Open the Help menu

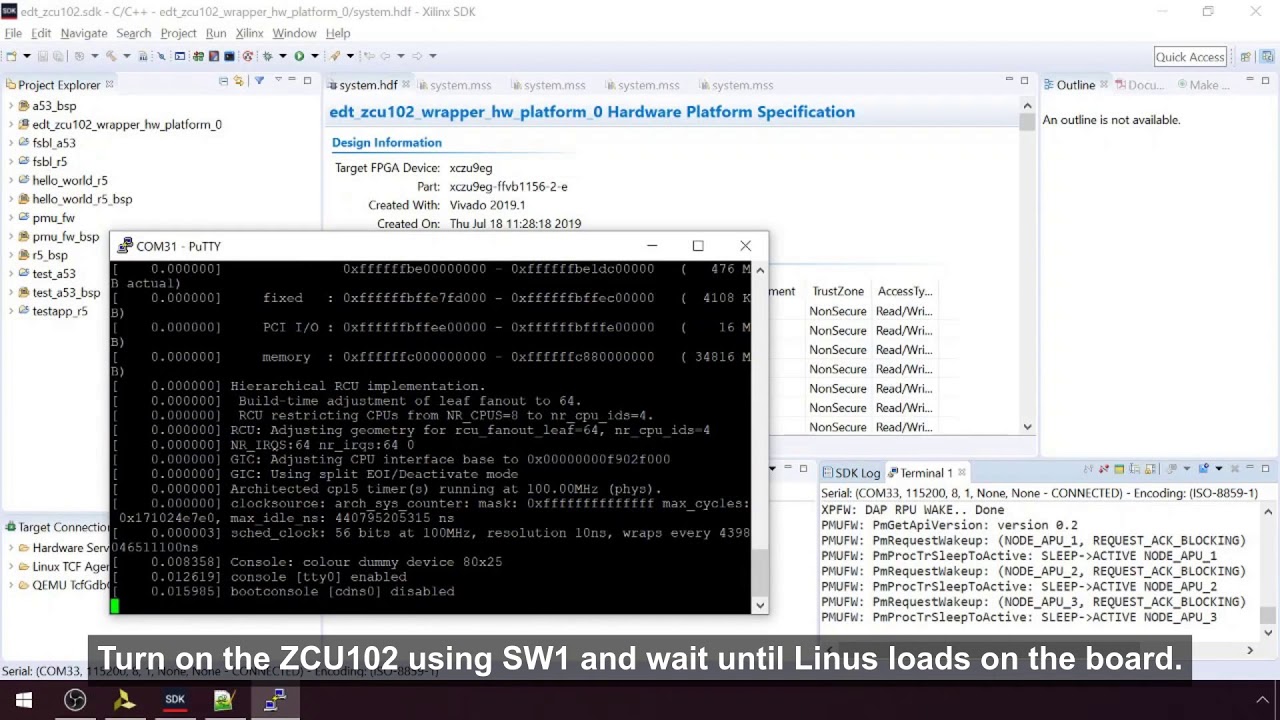point(338,33)
